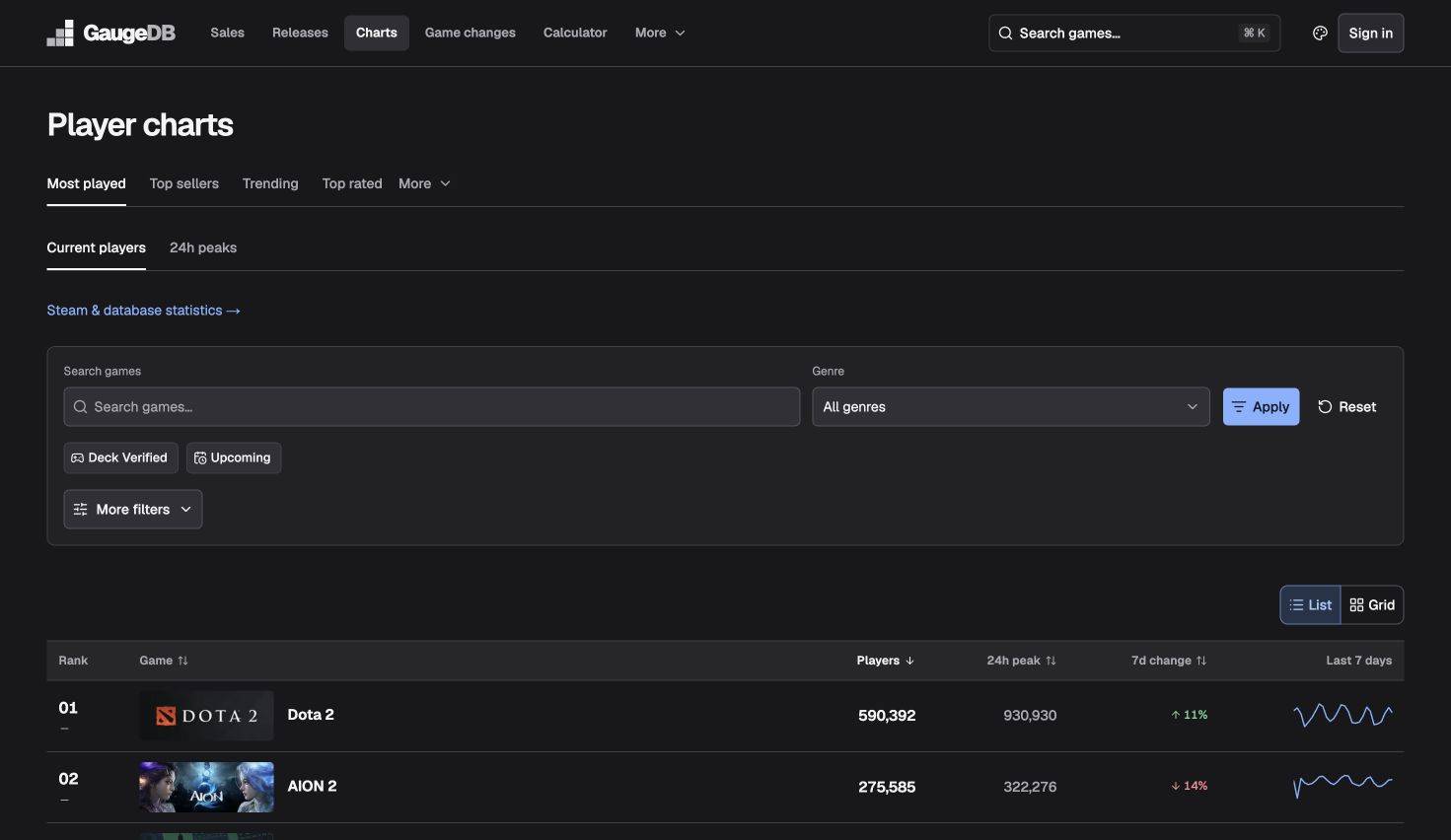Click the Dota 2 sparkline chart

coord(1342,715)
